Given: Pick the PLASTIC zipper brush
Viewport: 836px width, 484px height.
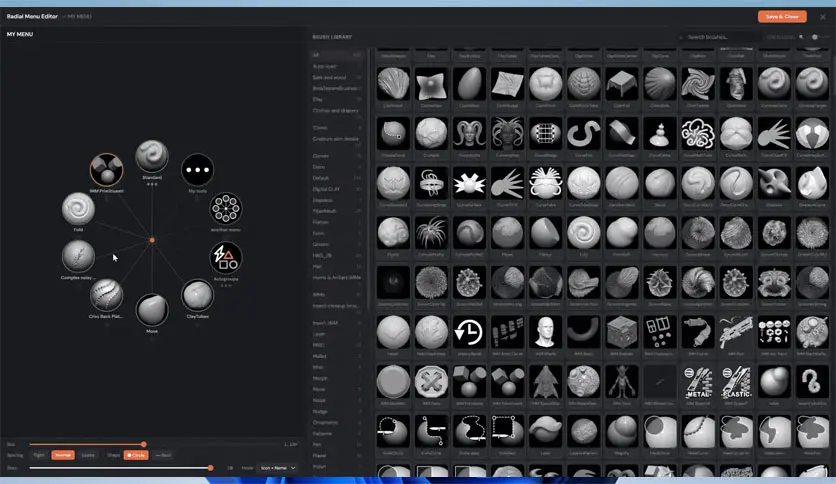Looking at the screenshot, I should point(736,382).
